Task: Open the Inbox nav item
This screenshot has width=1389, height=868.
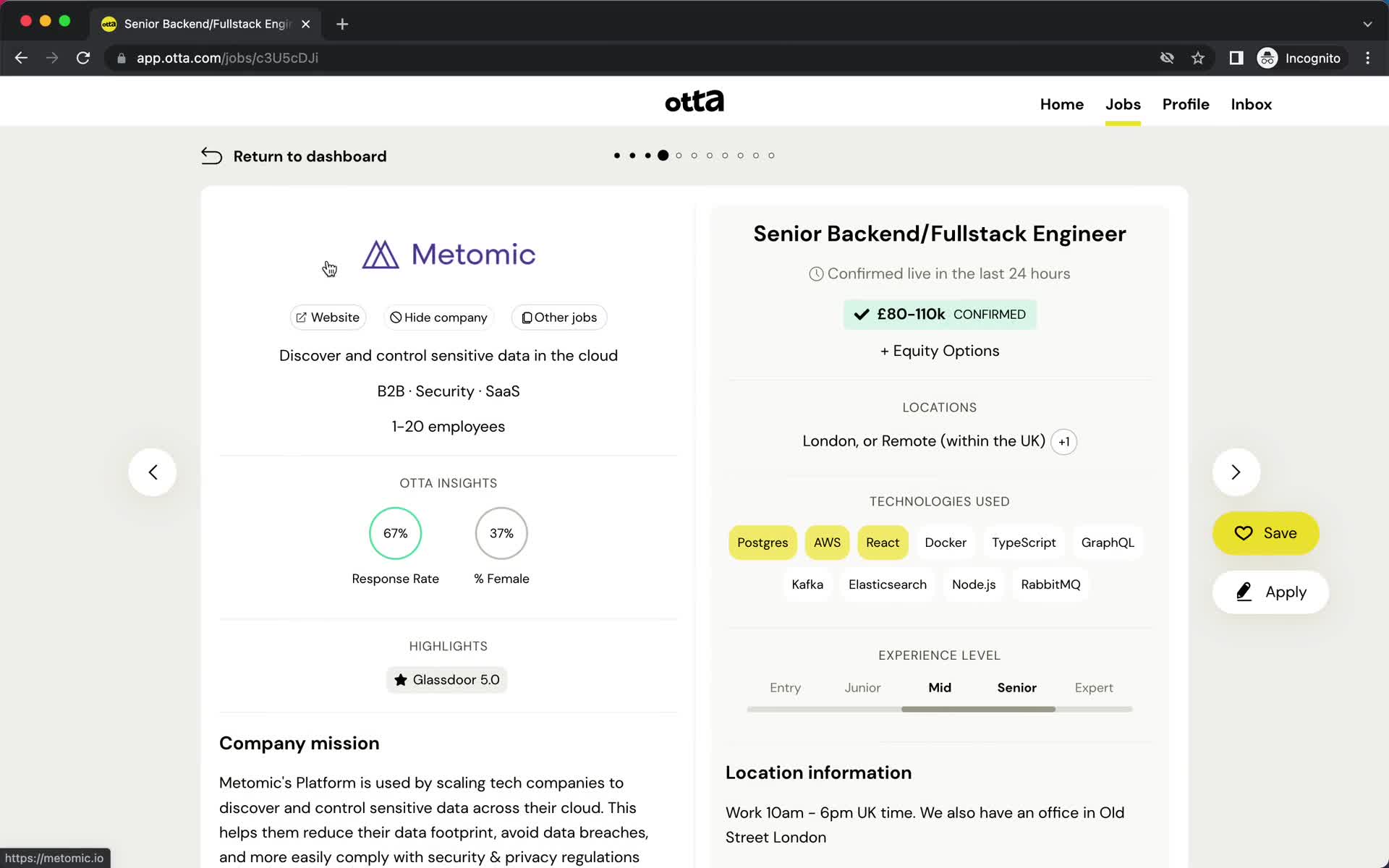Action: (x=1251, y=104)
